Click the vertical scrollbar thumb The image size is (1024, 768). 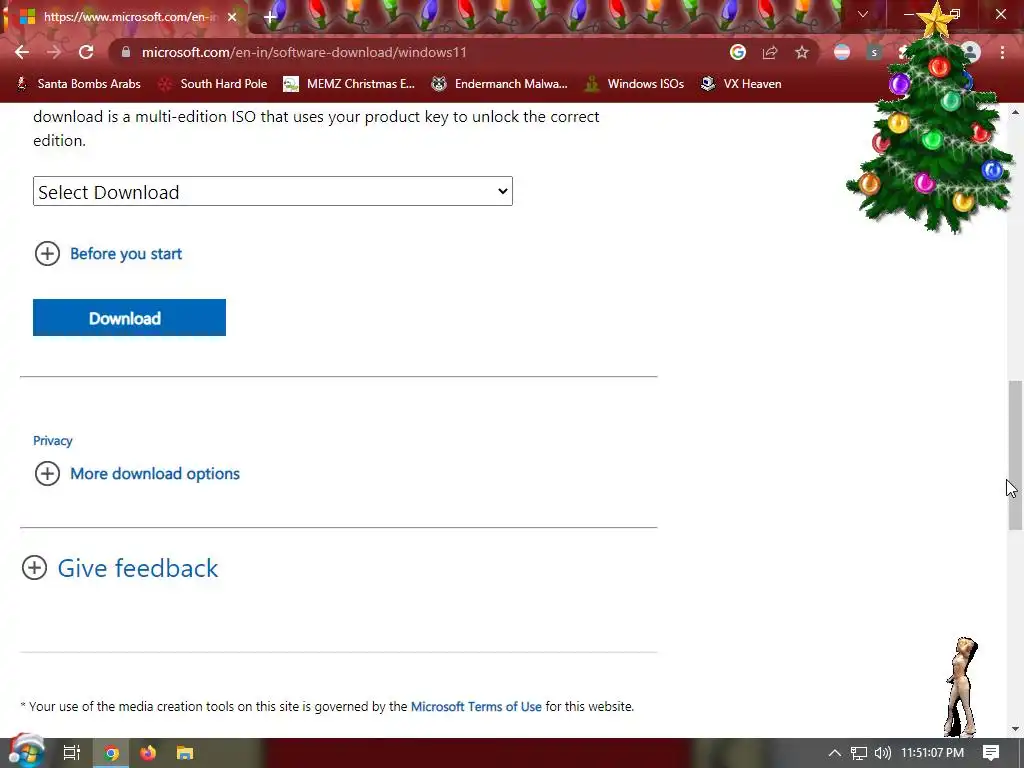[x=1016, y=455]
